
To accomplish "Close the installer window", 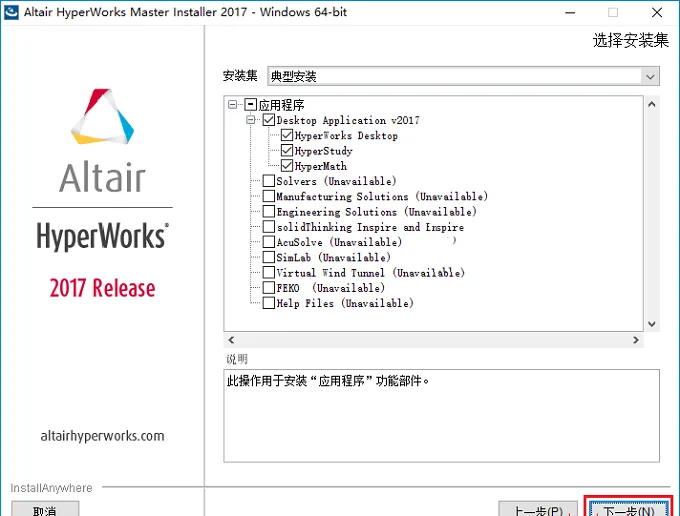I will [x=657, y=12].
